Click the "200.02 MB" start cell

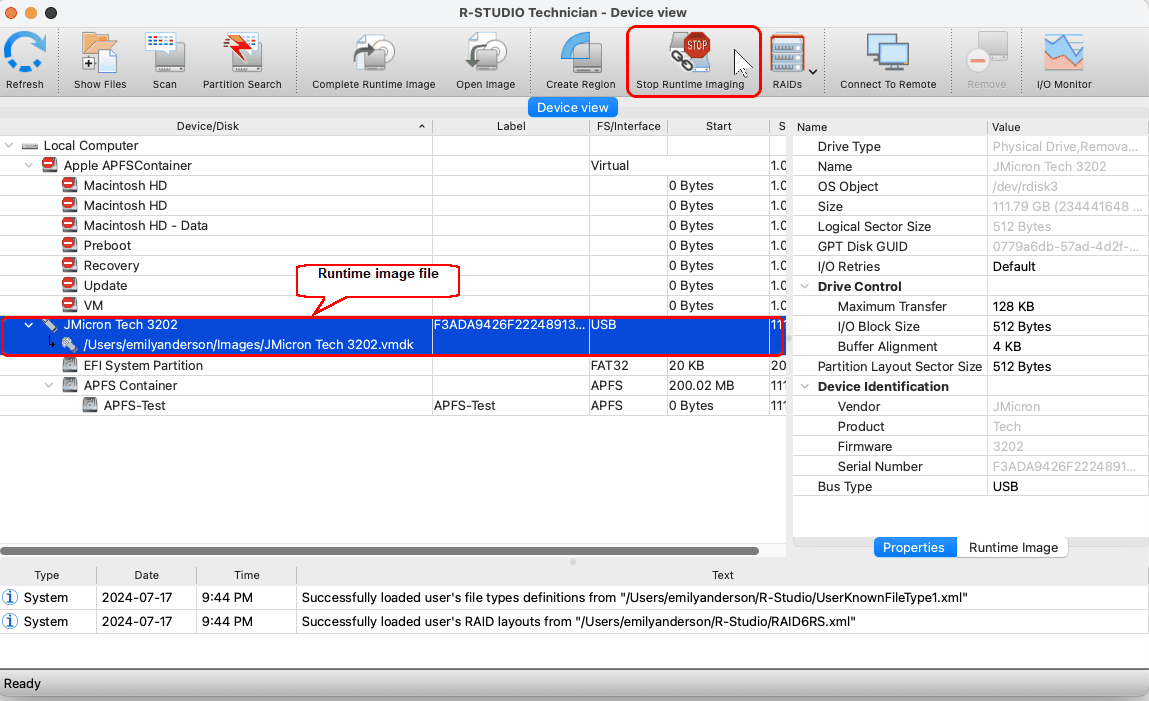click(x=701, y=385)
